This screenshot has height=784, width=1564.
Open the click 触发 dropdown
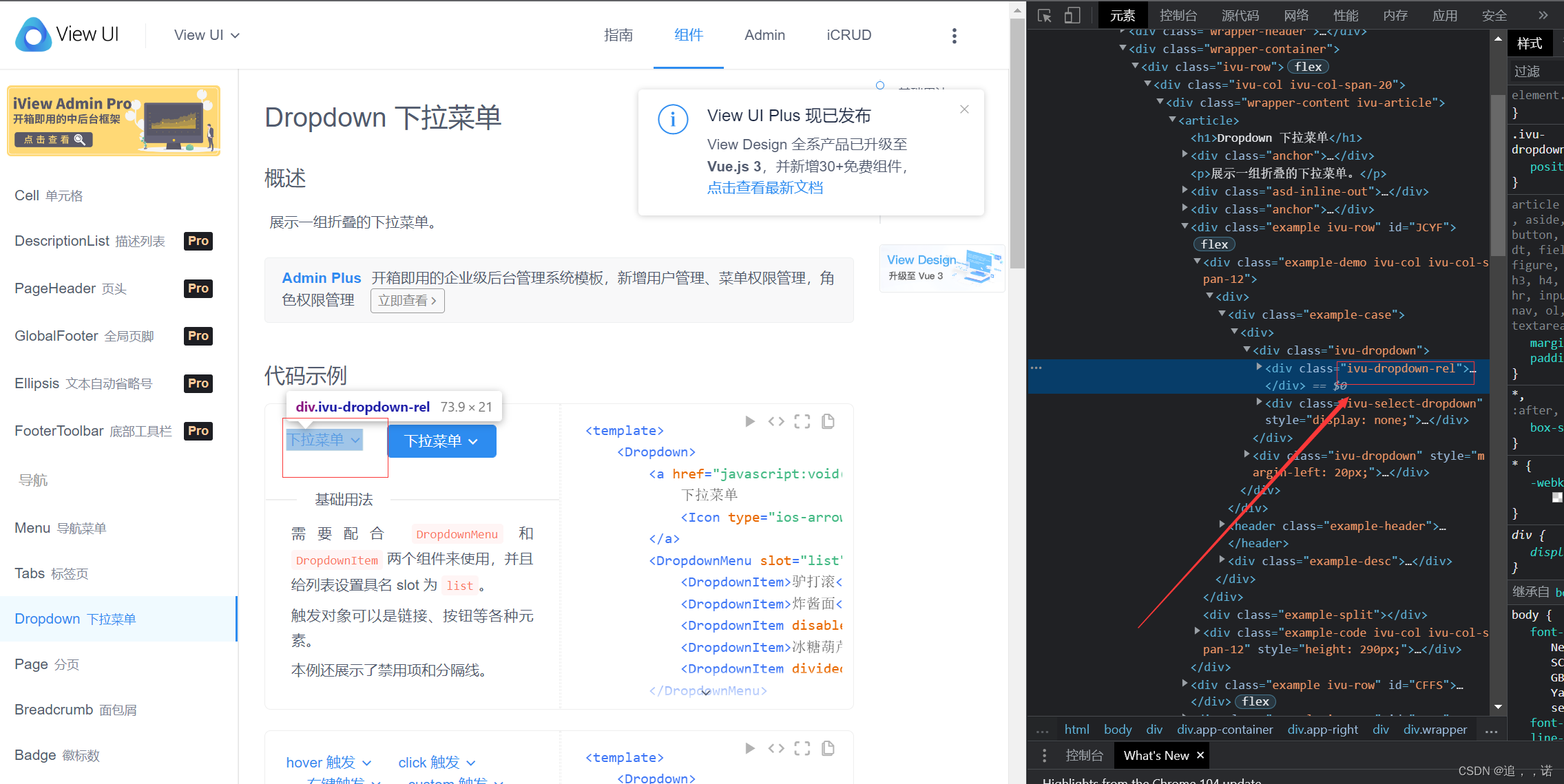click(437, 762)
